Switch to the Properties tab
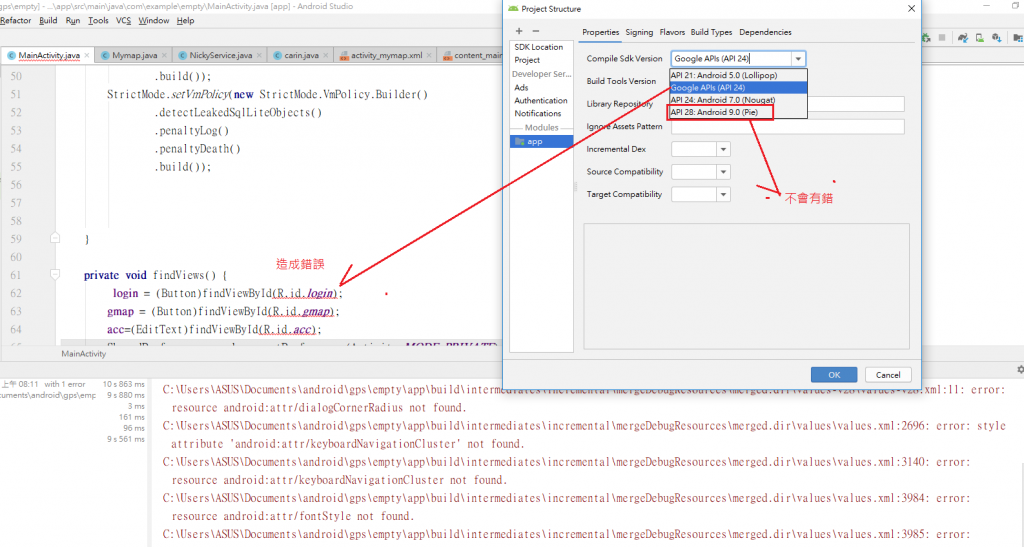Image resolution: width=1024 pixels, height=547 pixels. point(601,32)
